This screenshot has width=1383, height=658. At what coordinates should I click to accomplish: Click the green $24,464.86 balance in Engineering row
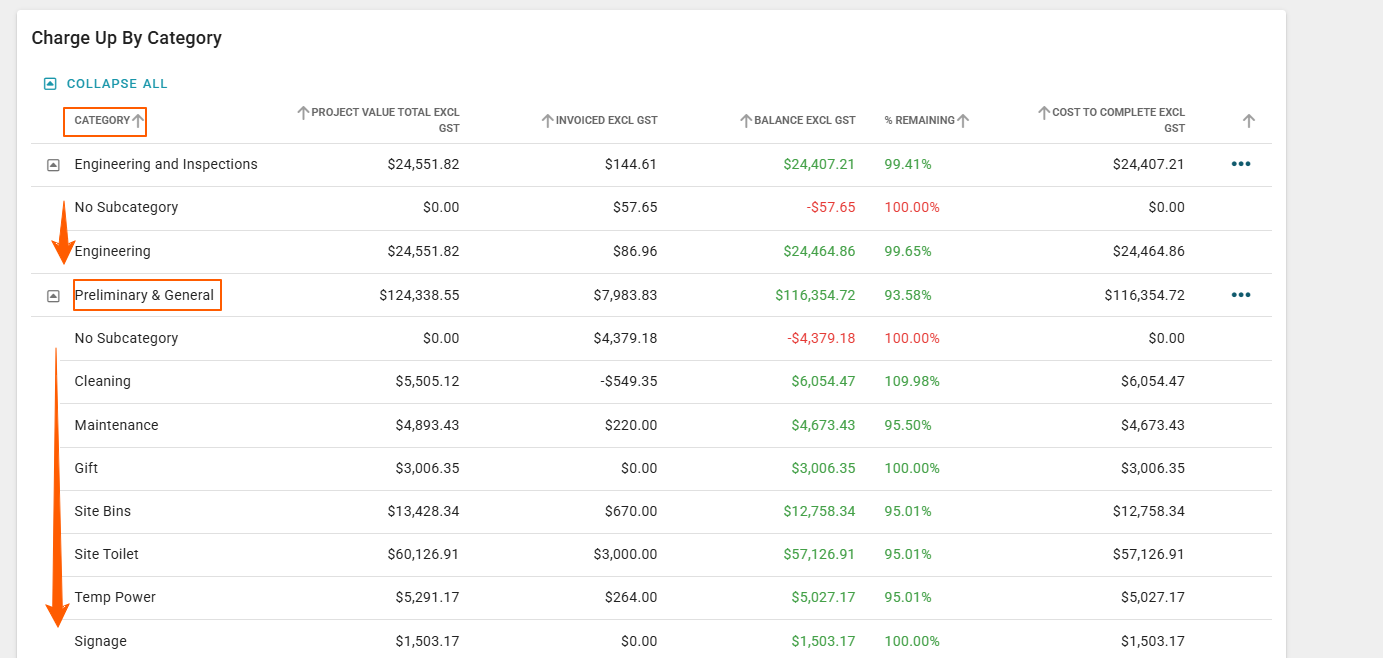(819, 251)
